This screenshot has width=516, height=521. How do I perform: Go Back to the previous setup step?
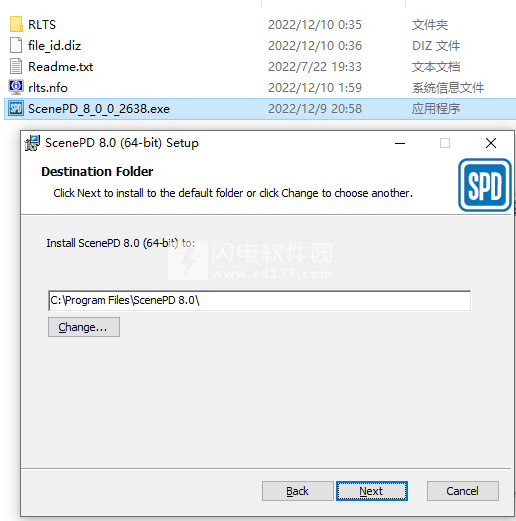[298, 491]
